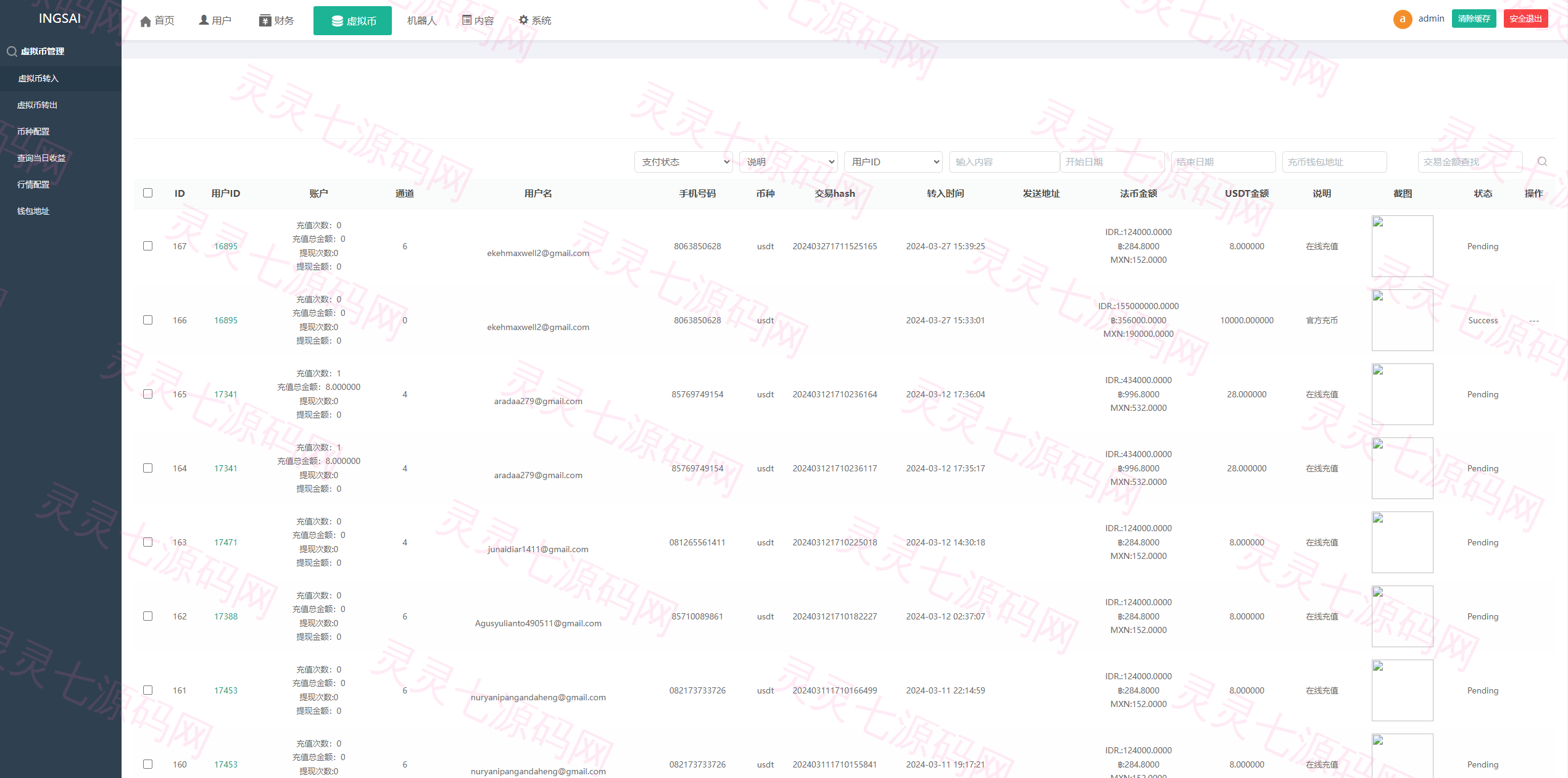Click the broken screenshot thumbnail for row 167
Viewport: 1568px width, 778px height.
[x=1402, y=246]
